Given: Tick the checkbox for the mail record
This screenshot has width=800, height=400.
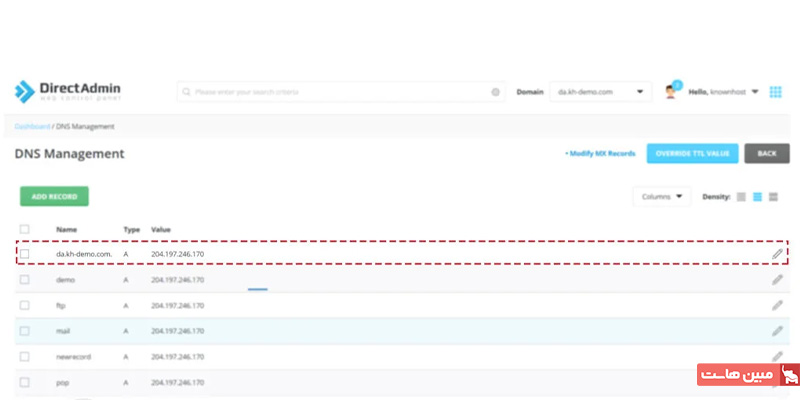Looking at the screenshot, I should (x=25, y=331).
